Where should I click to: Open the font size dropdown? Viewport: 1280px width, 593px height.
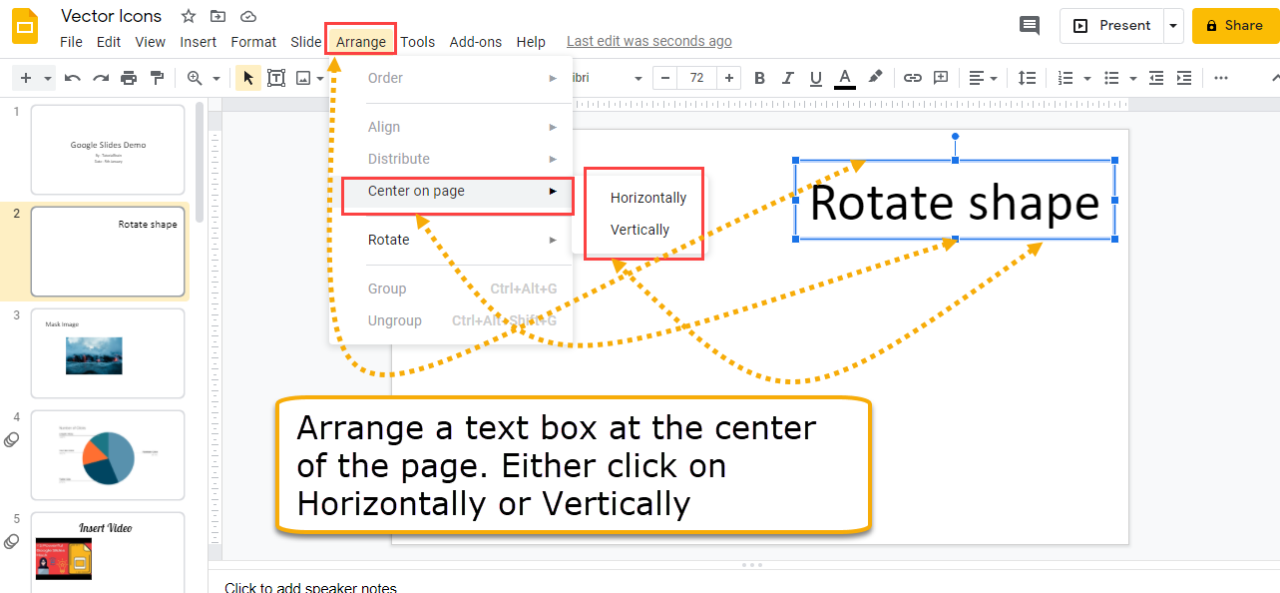(697, 77)
